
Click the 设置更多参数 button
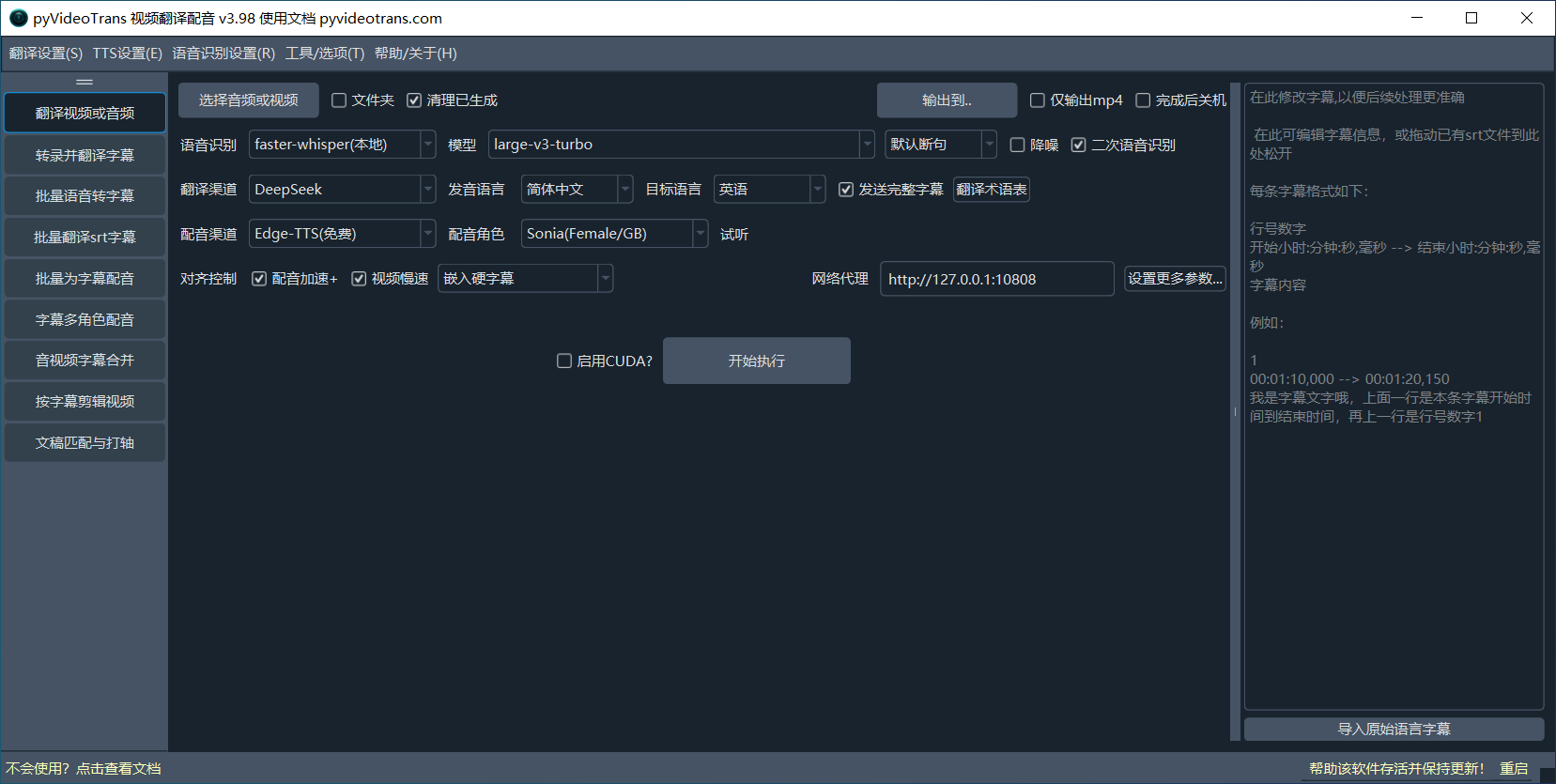tap(1175, 279)
